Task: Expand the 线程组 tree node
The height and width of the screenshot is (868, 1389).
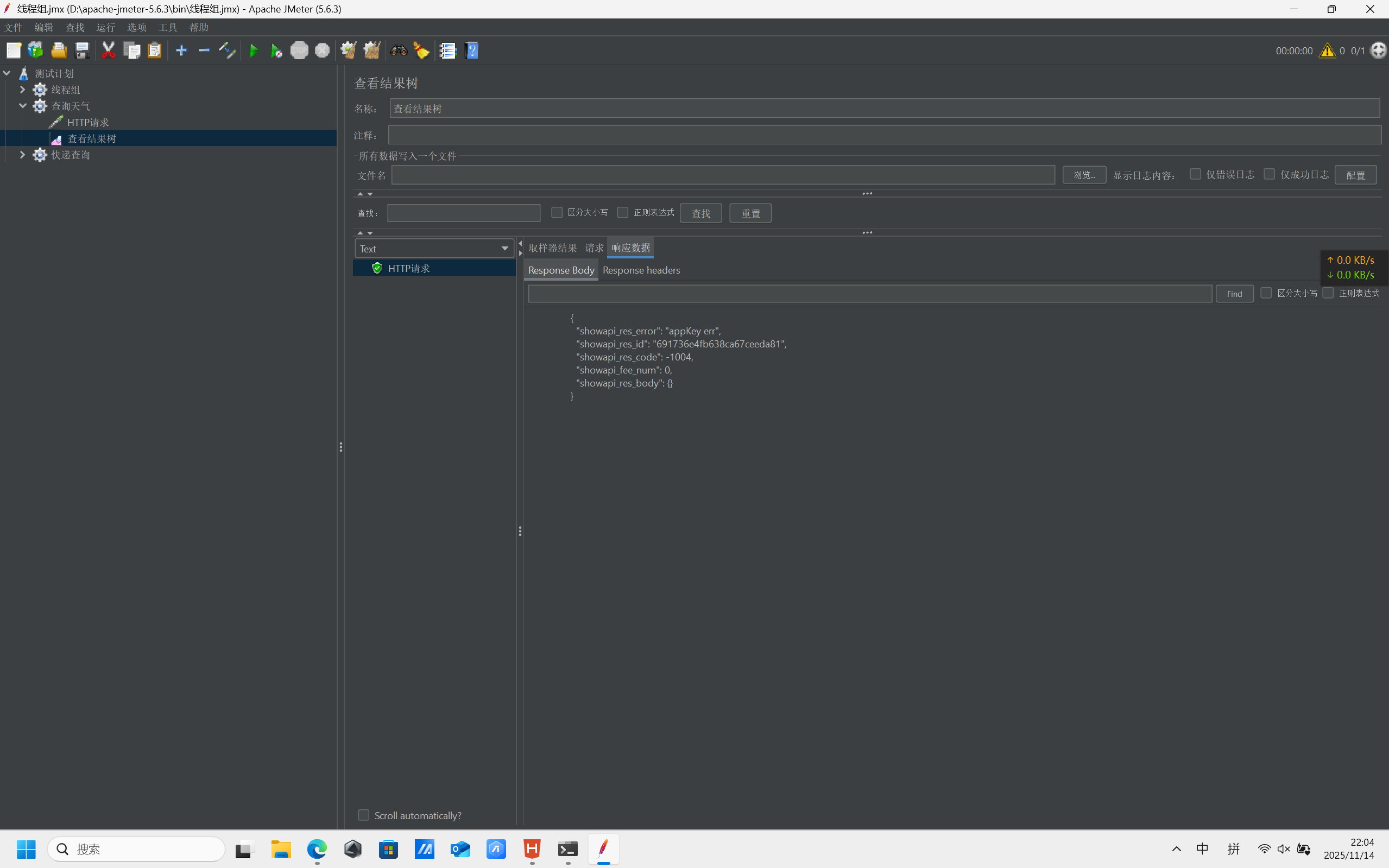Action: point(22,90)
